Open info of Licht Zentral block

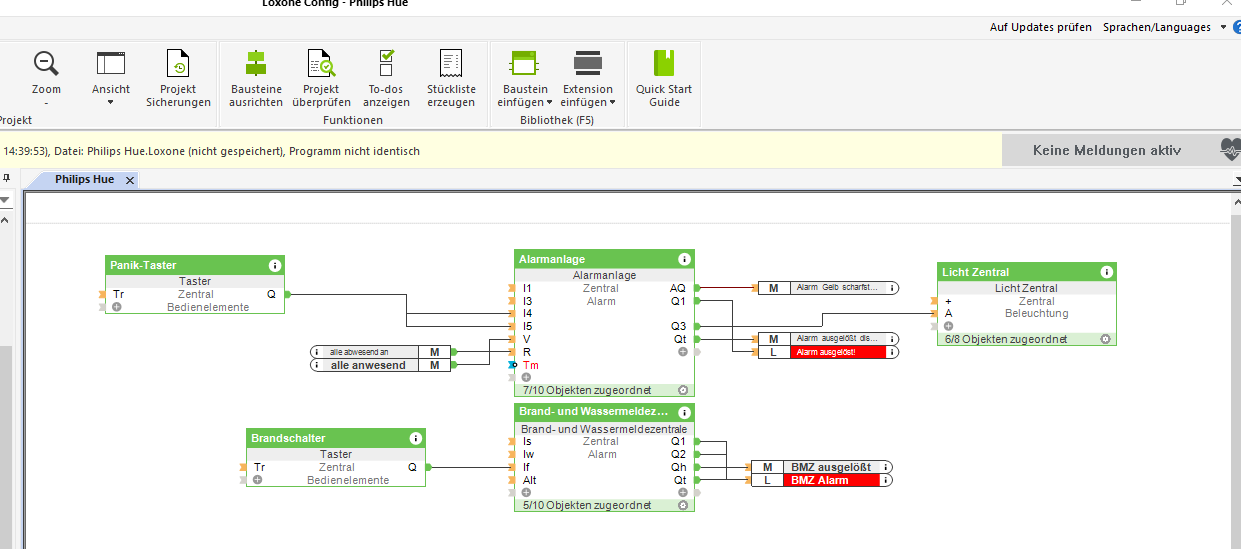tap(1106, 272)
